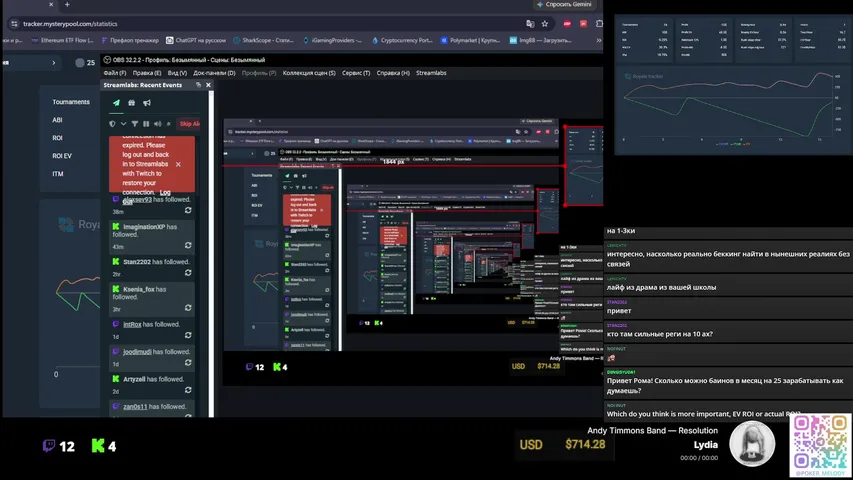
Task: Close the Streamlabs Recent Events dock
Action: 208,85
